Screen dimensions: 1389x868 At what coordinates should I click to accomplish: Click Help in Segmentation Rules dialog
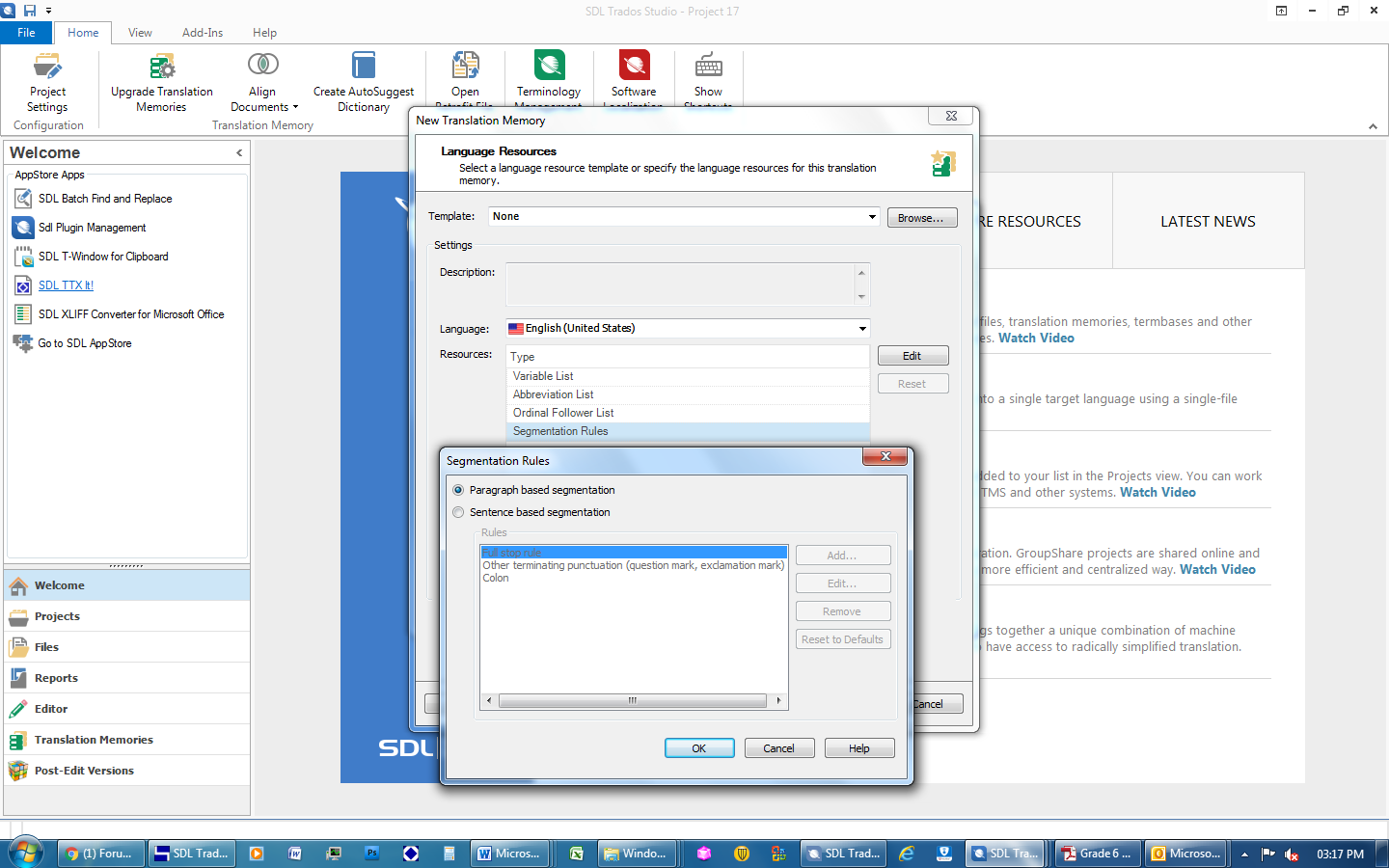click(x=859, y=748)
